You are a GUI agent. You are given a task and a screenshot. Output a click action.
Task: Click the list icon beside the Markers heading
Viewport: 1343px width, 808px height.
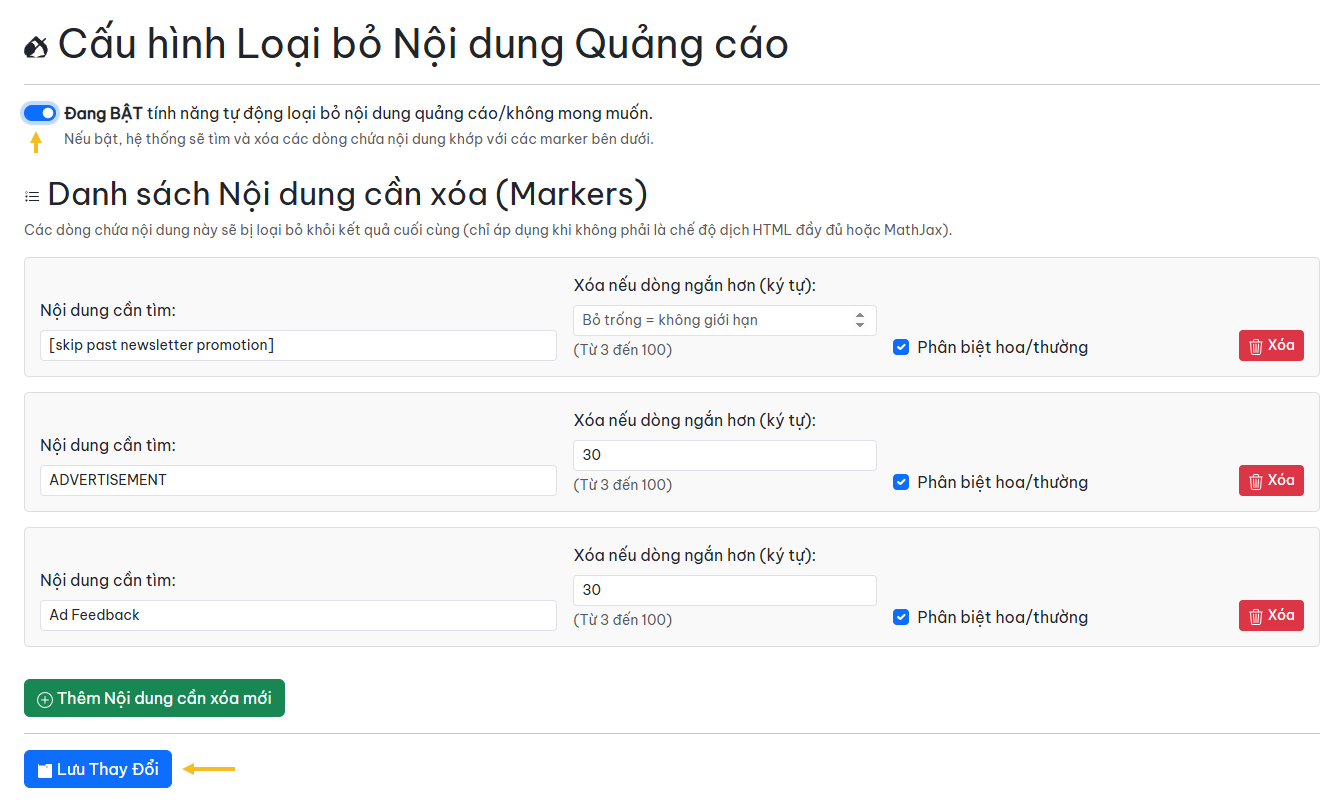(32, 196)
